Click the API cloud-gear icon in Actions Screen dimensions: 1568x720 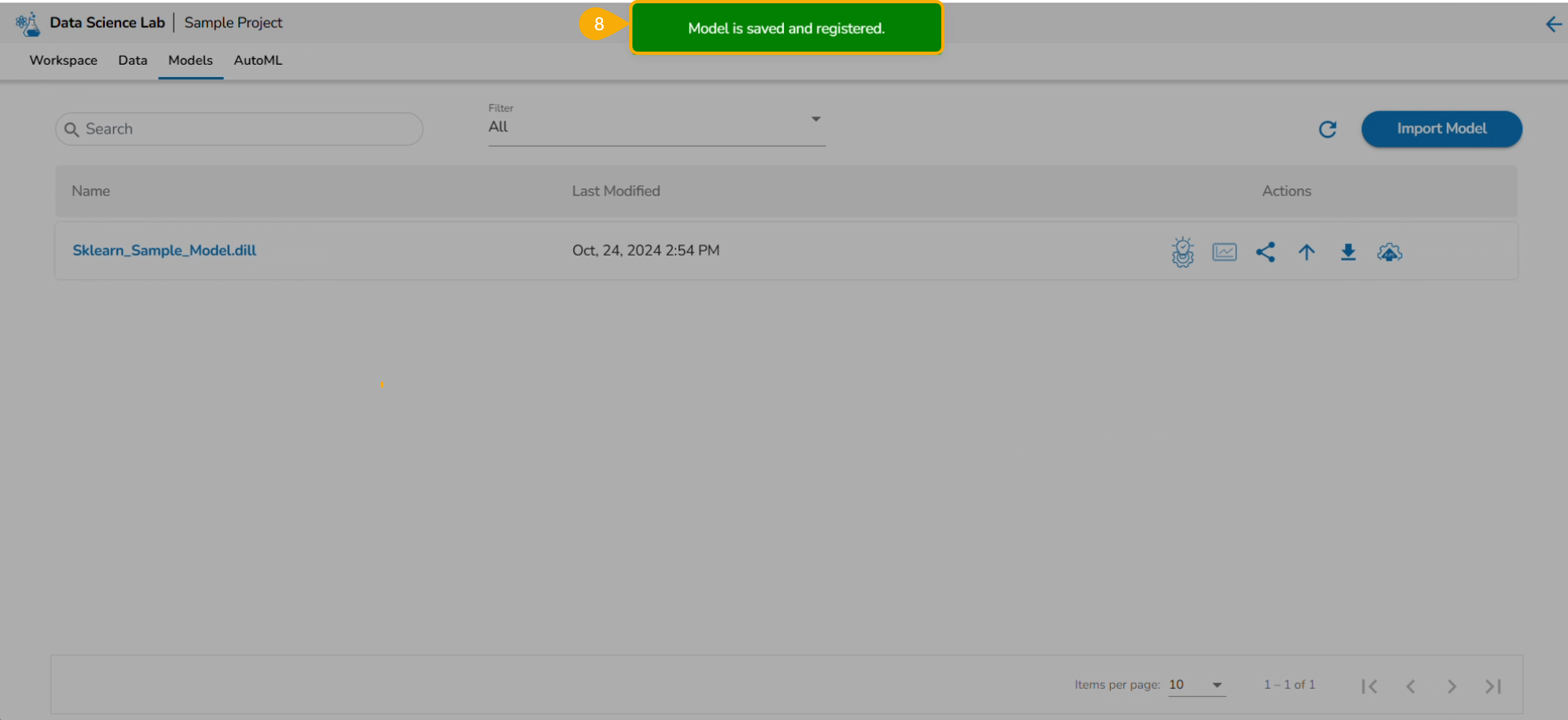[1389, 252]
